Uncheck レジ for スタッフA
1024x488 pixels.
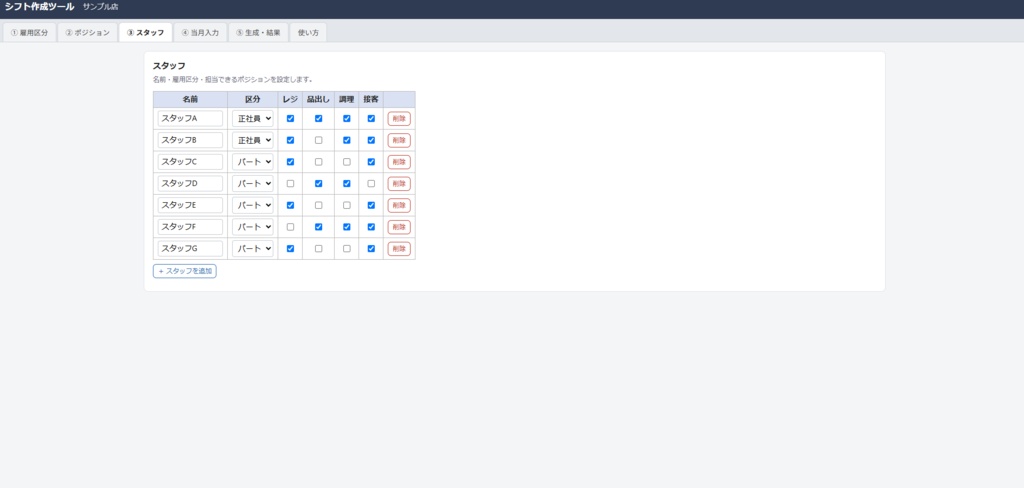point(291,118)
